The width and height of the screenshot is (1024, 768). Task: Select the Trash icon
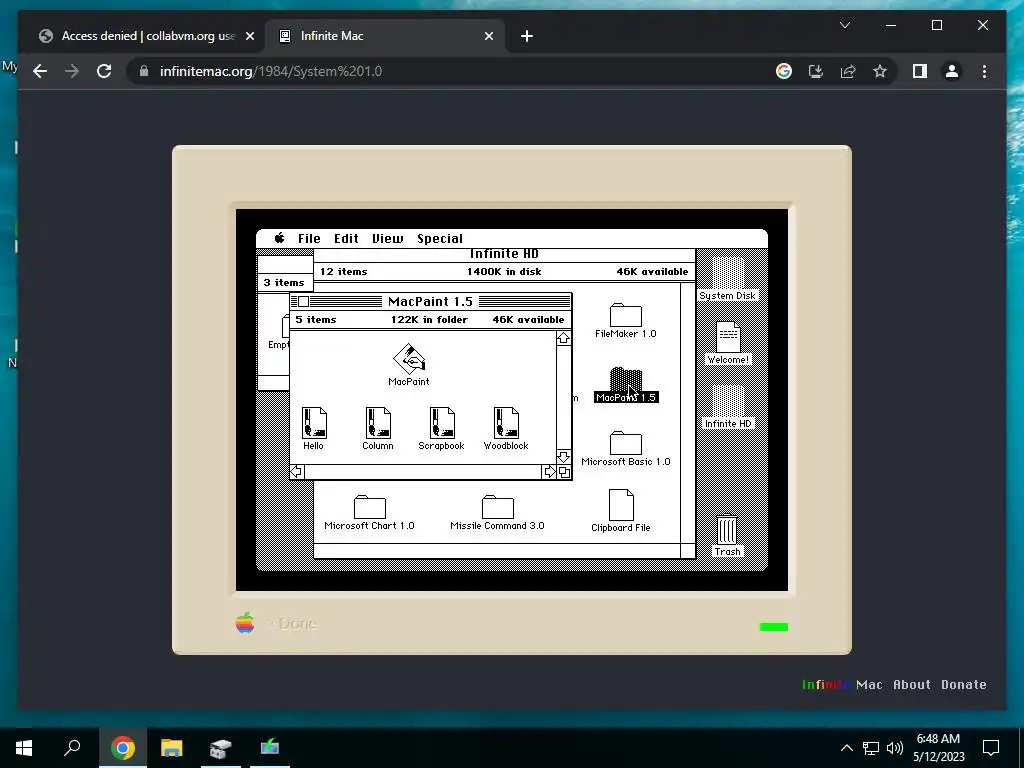tap(727, 529)
